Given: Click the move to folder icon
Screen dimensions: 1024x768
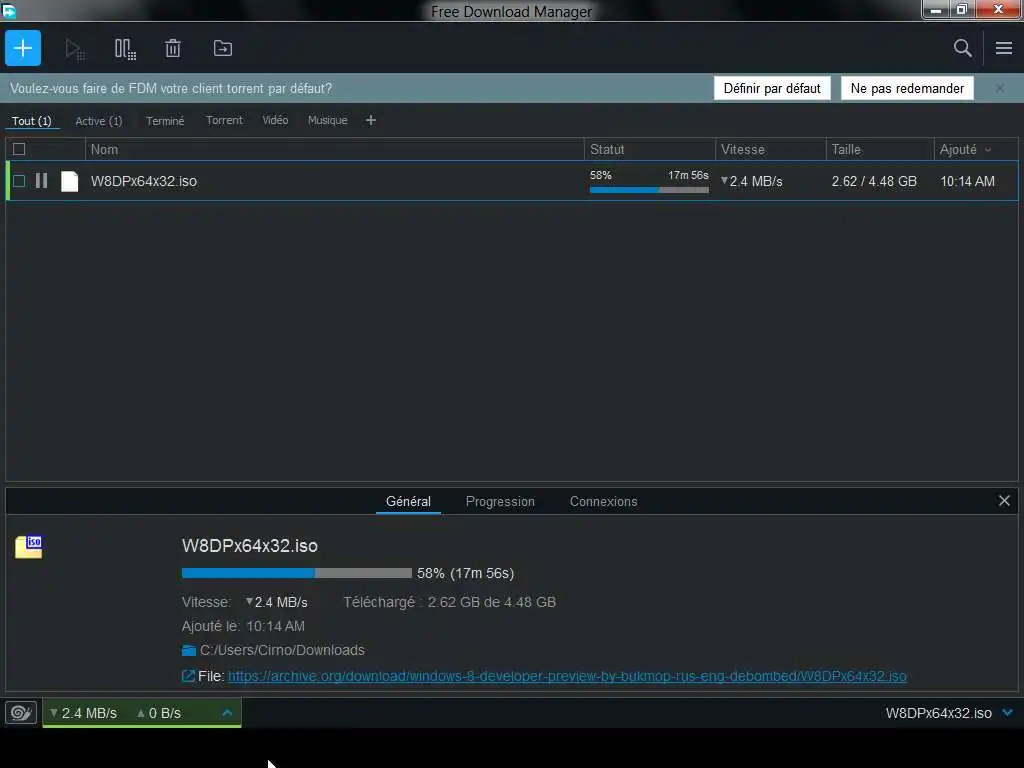Looking at the screenshot, I should click(223, 48).
